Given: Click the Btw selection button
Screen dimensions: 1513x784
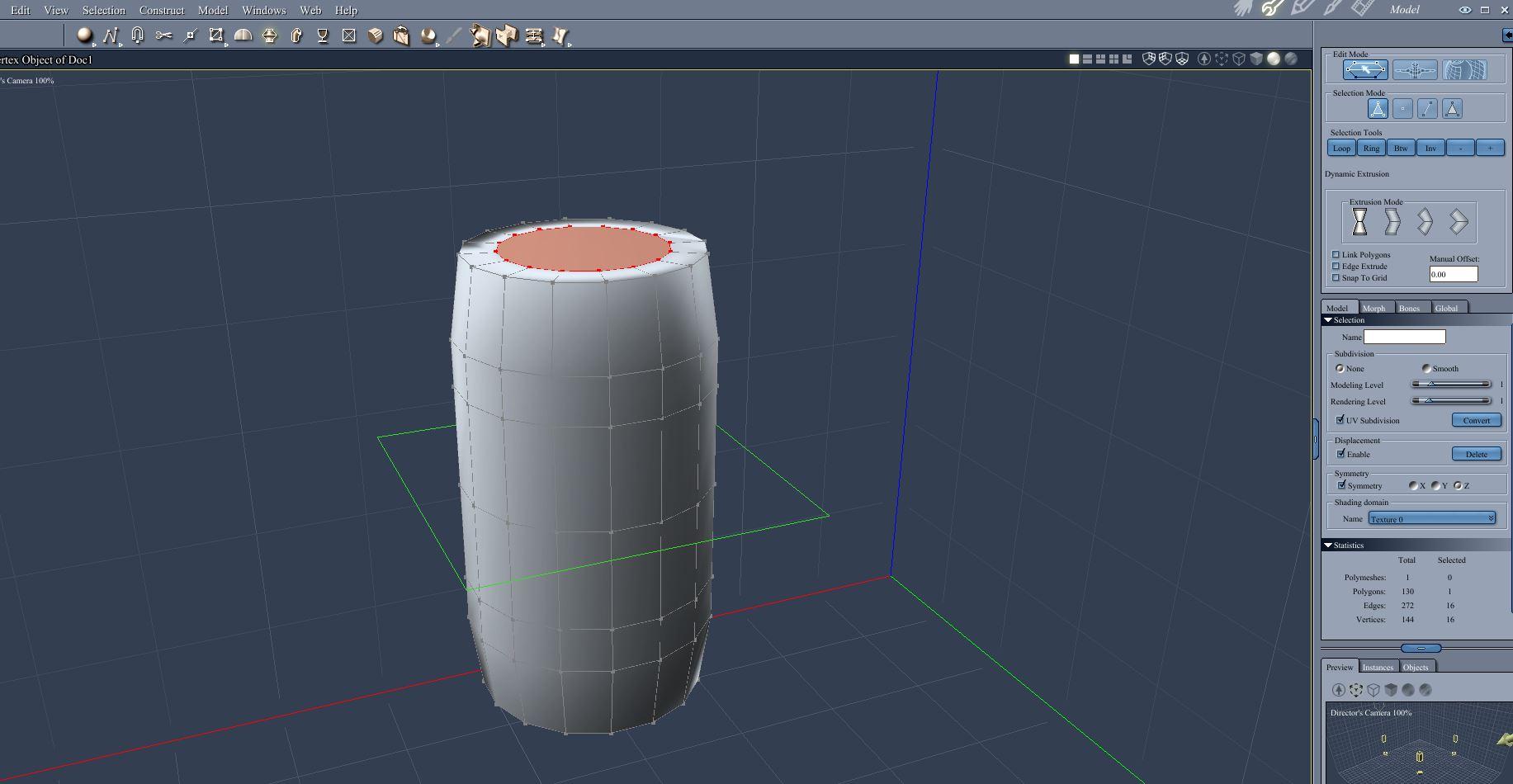Looking at the screenshot, I should pyautogui.click(x=1401, y=148).
